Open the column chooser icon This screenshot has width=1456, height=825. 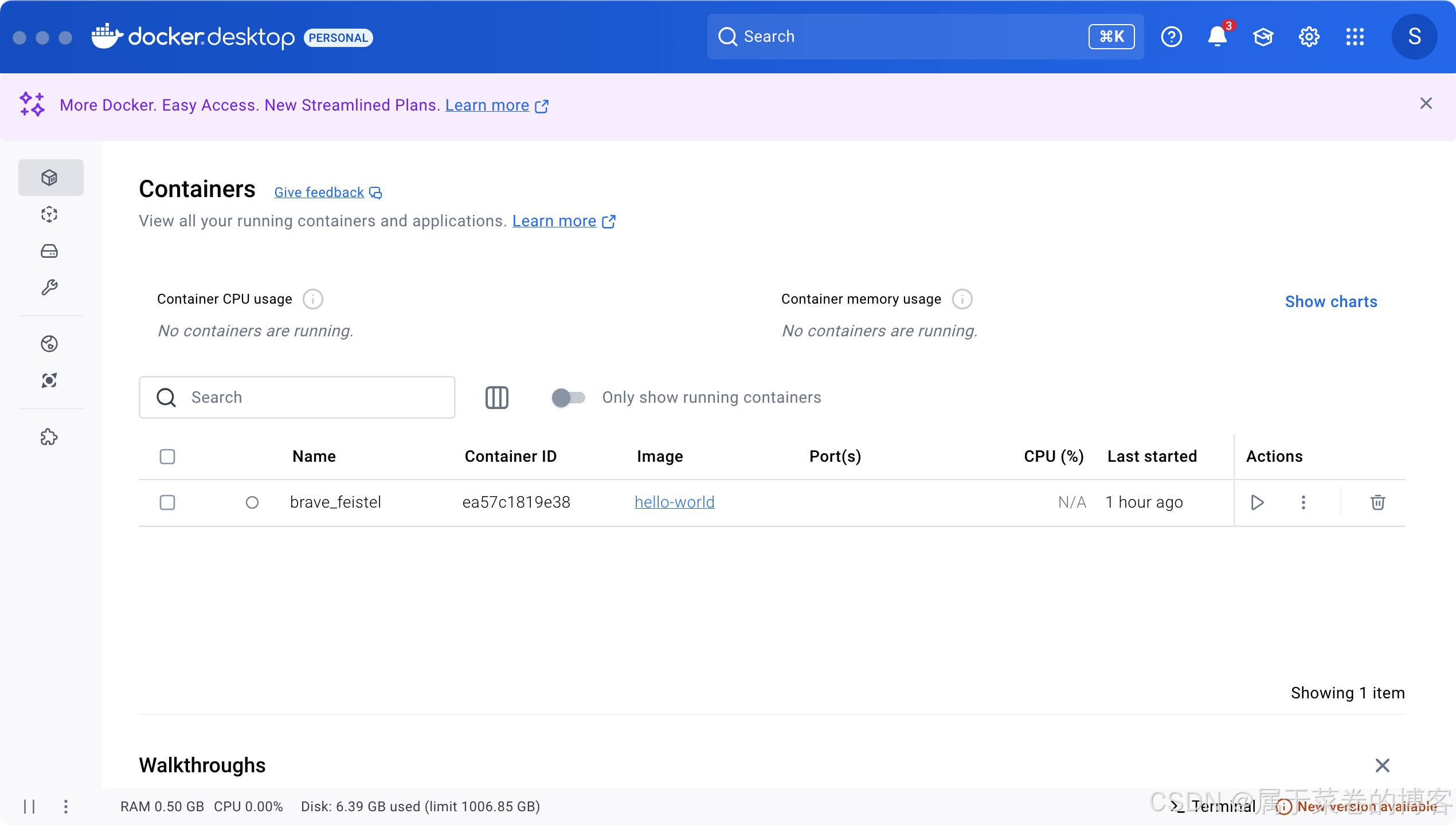tap(496, 398)
